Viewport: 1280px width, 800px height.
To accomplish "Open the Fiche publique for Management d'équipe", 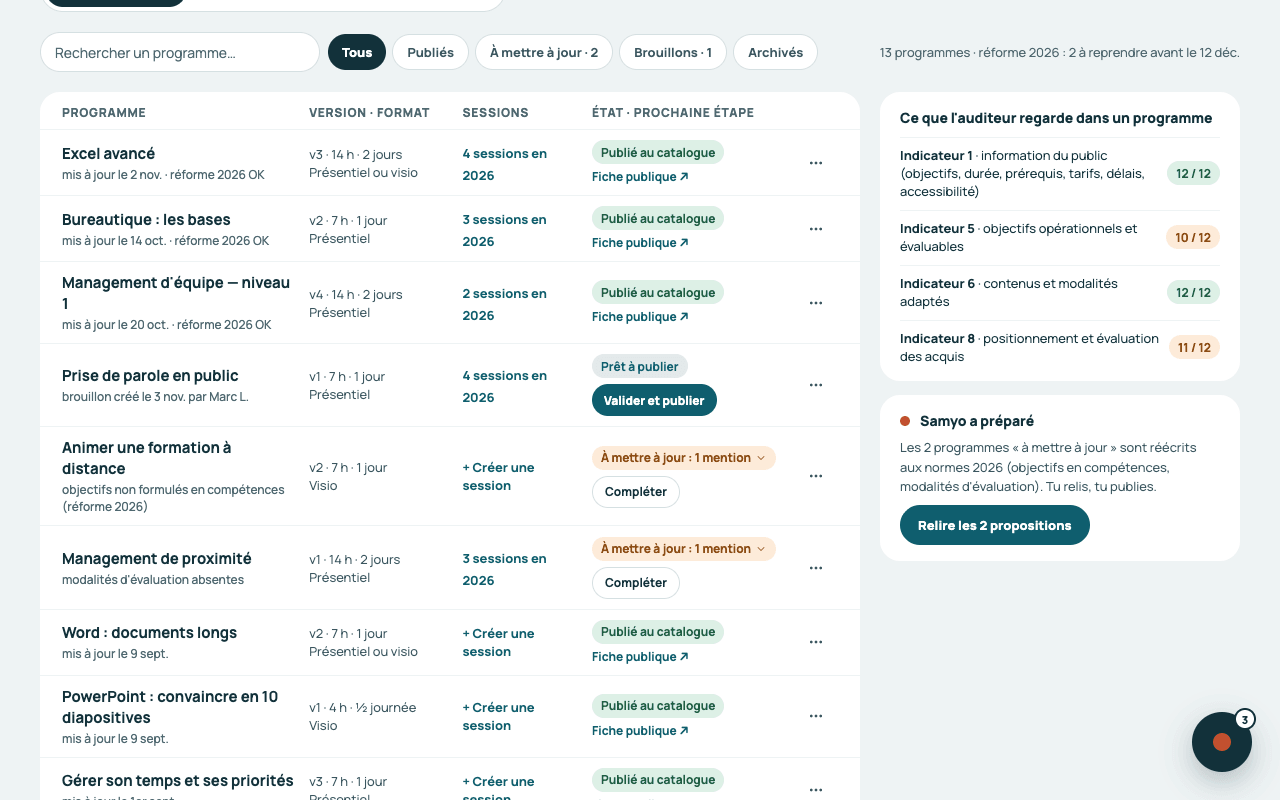I will [640, 317].
